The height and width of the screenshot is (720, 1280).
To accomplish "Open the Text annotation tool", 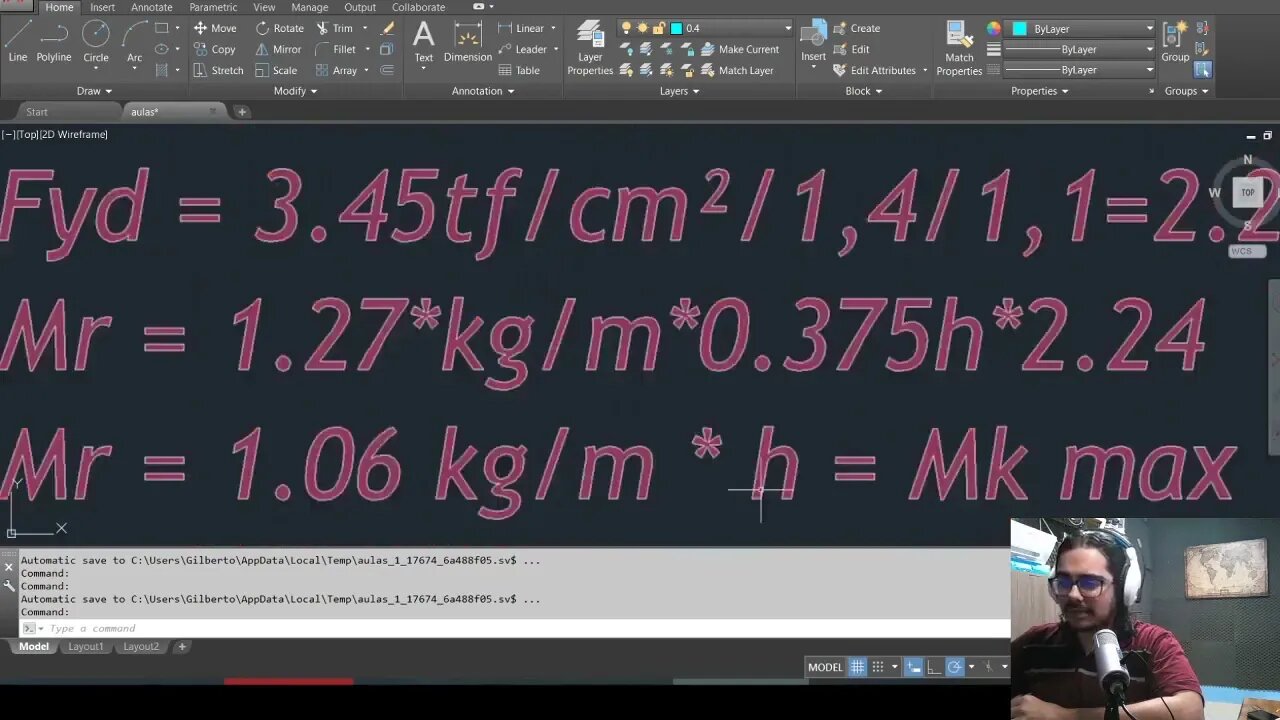I will 424,43.
